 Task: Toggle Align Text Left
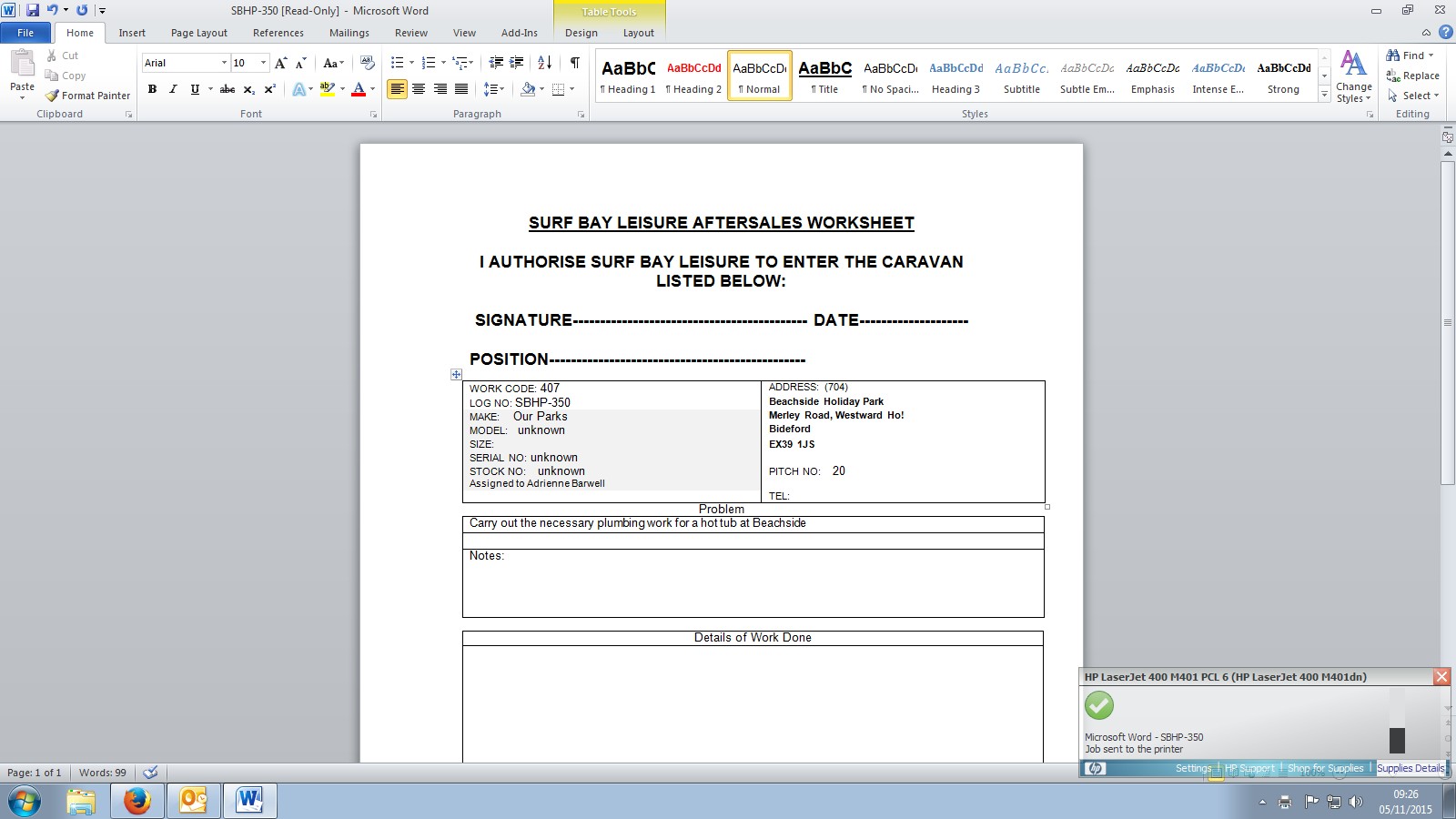(397, 89)
